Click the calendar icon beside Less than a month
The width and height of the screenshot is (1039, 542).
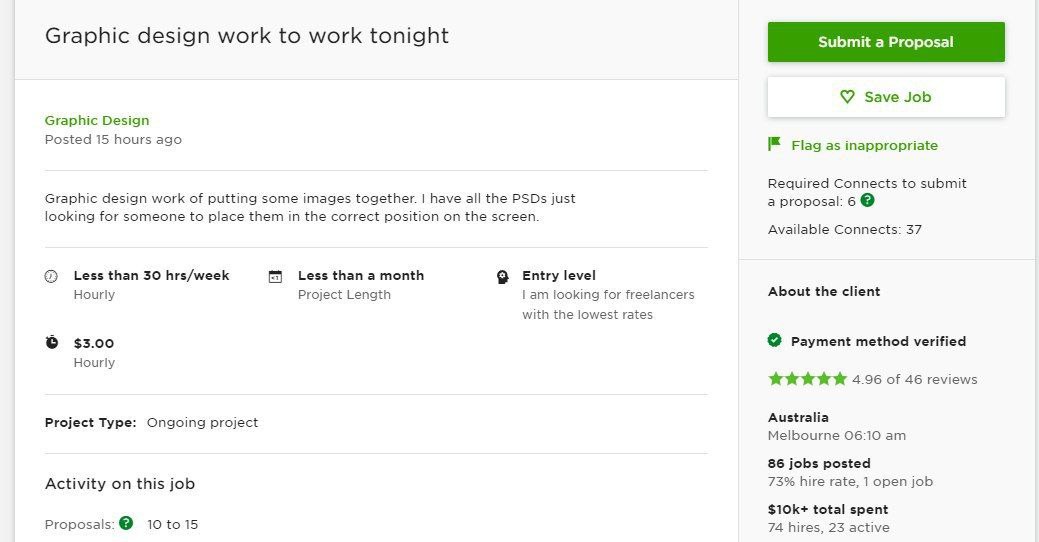(x=275, y=276)
